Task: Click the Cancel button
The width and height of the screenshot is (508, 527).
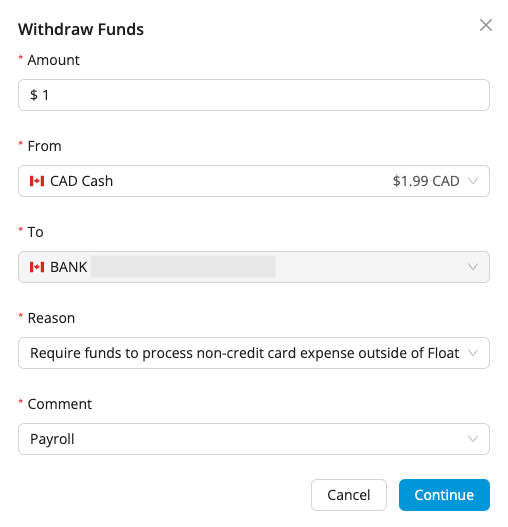Action: pyautogui.click(x=349, y=495)
